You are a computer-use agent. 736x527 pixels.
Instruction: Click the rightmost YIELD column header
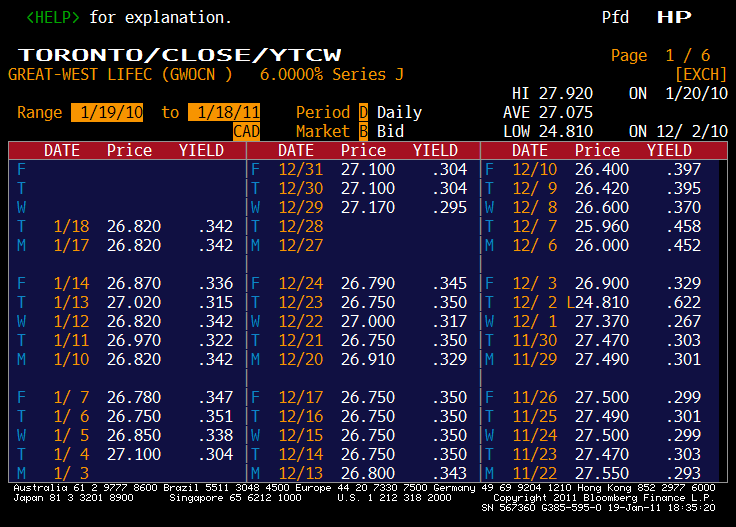coord(669,150)
